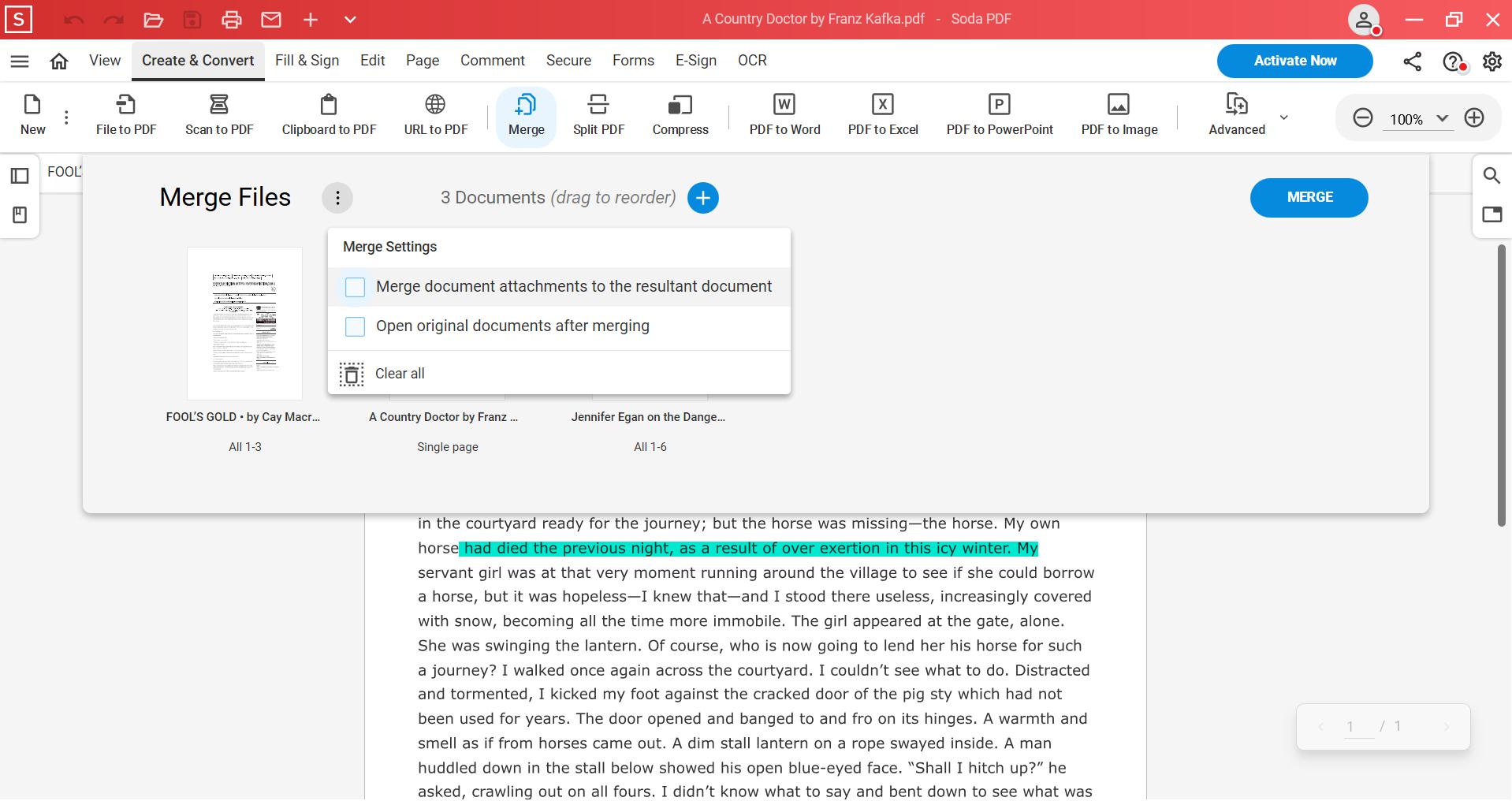The image size is (1512, 801).
Task: Select Clipboard to PDF tool
Action: click(328, 115)
